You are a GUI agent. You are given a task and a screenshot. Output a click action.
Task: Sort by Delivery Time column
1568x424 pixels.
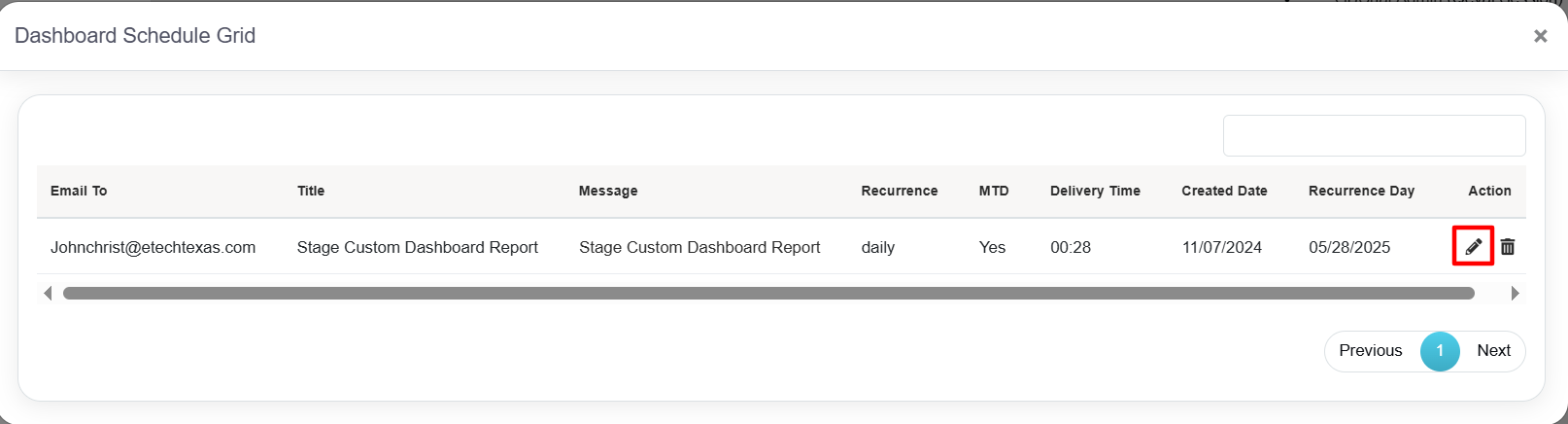click(x=1095, y=191)
